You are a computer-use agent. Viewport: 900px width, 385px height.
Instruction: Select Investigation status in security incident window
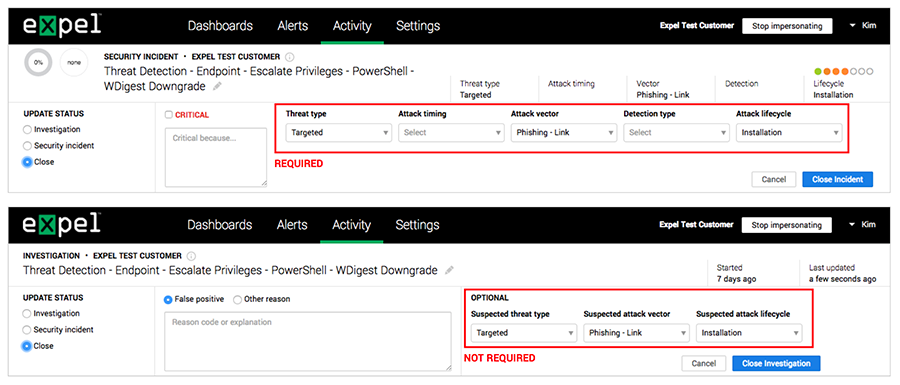click(x=27, y=130)
